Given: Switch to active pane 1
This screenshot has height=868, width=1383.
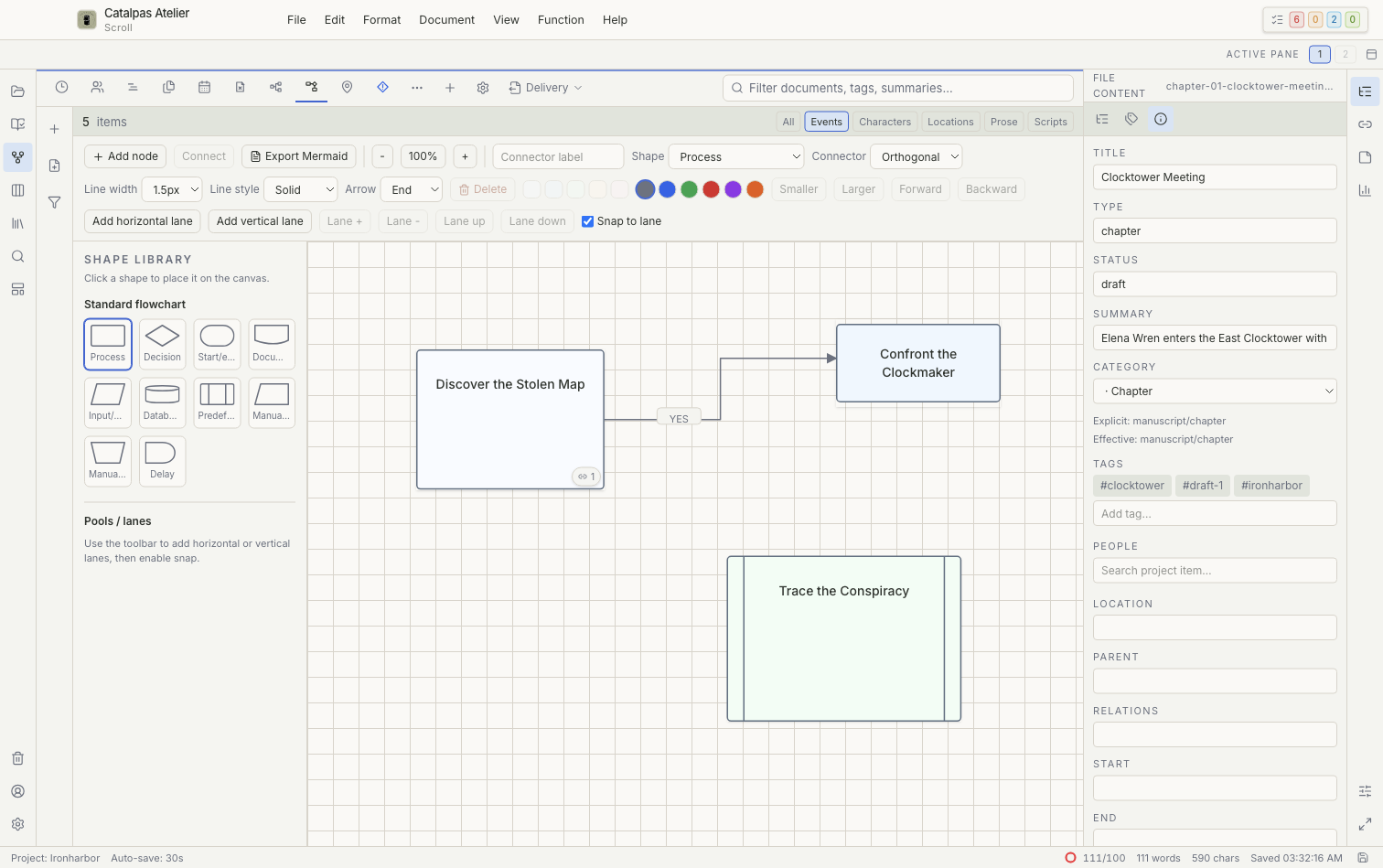Looking at the screenshot, I should click(1319, 54).
